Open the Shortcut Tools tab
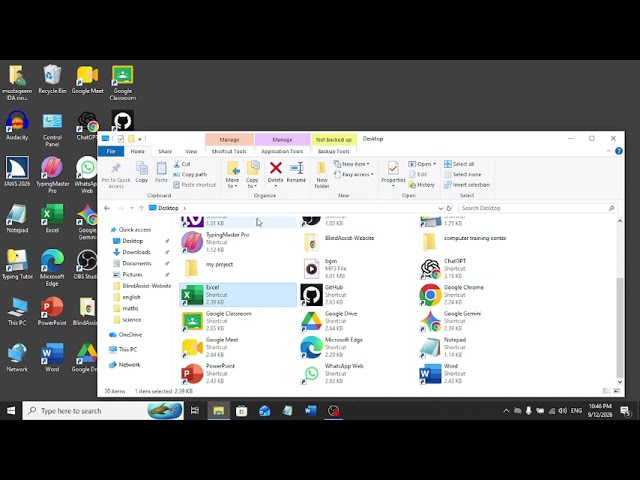640x480 pixels. click(x=229, y=151)
